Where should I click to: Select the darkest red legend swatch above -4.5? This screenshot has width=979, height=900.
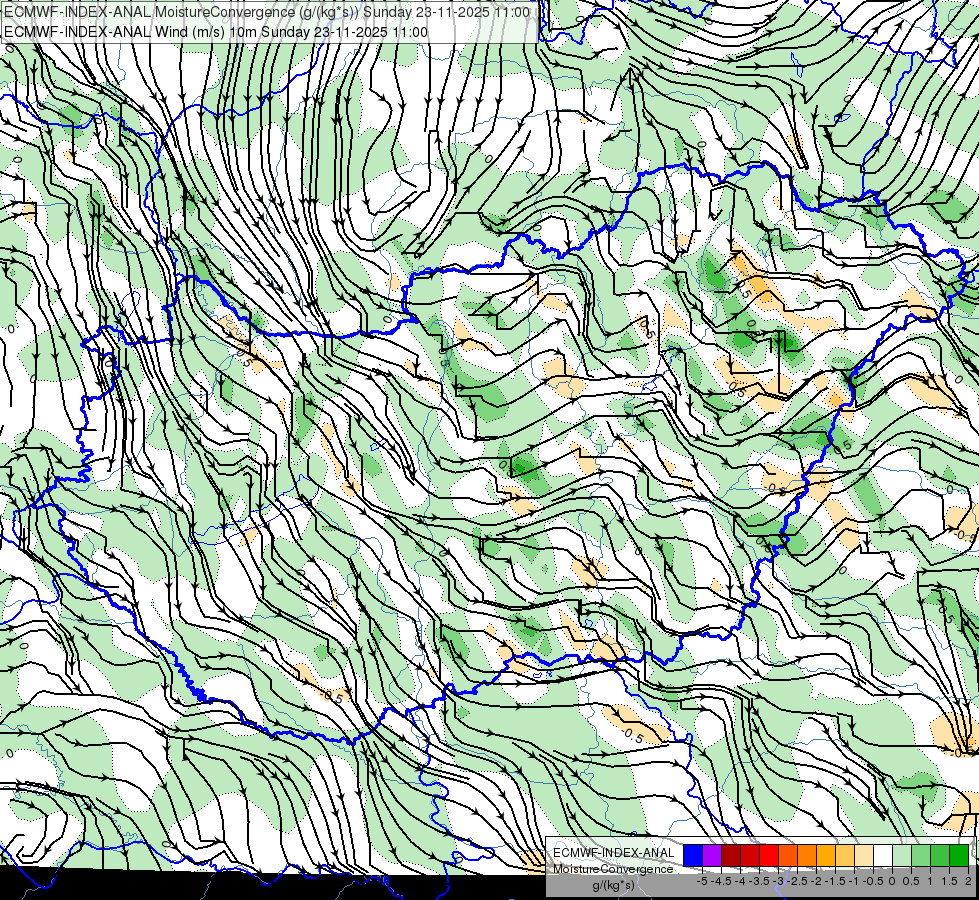coord(731,856)
